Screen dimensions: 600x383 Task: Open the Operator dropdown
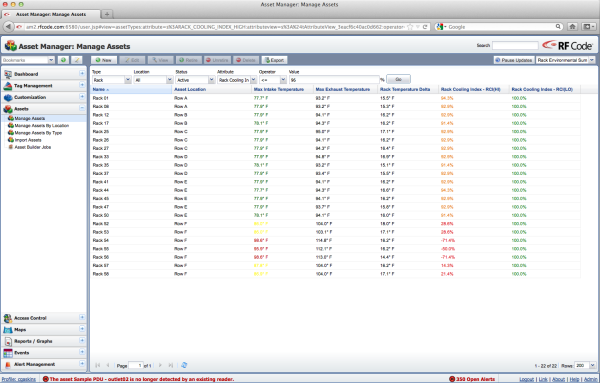(x=273, y=80)
